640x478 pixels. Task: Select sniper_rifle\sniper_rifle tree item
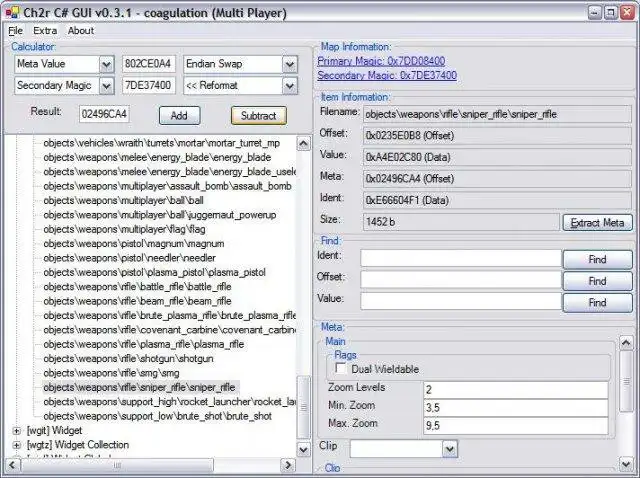pyautogui.click(x=139, y=387)
